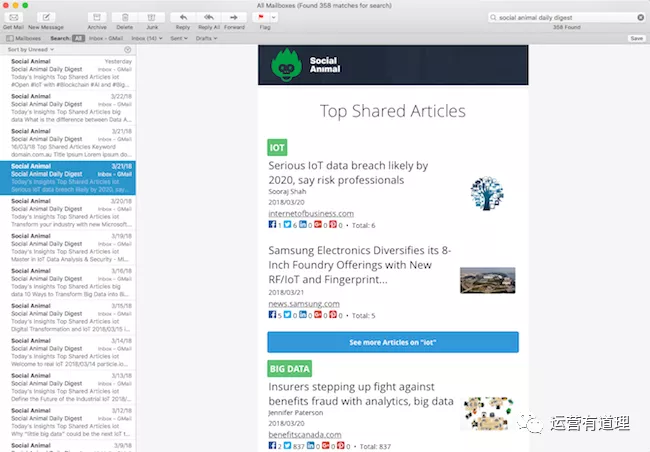Screen dimensions: 650x452
Task: Delete the selected message using trash icon
Action: coord(125,17)
